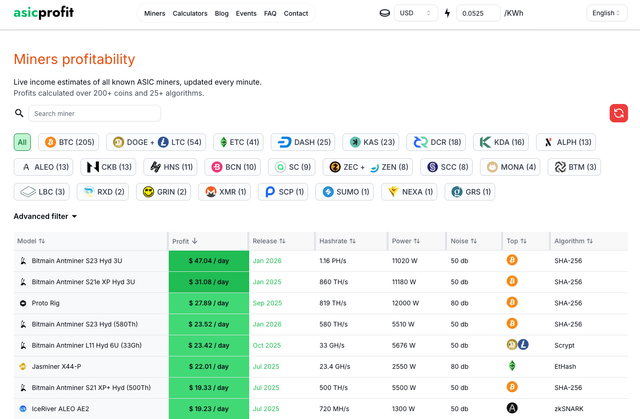Click Bitcoin icon in Proto Rig row
The height and width of the screenshot is (419, 640).
[512, 302]
